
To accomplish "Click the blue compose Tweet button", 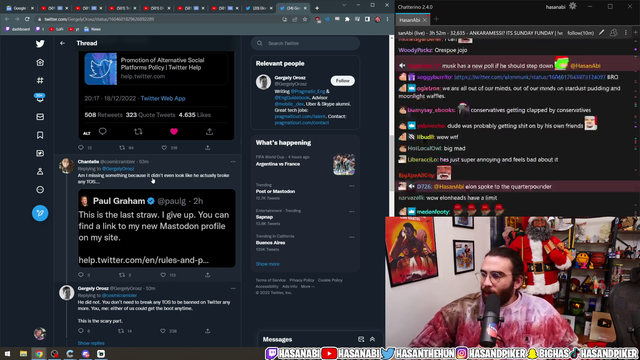I will click(x=40, y=213).
